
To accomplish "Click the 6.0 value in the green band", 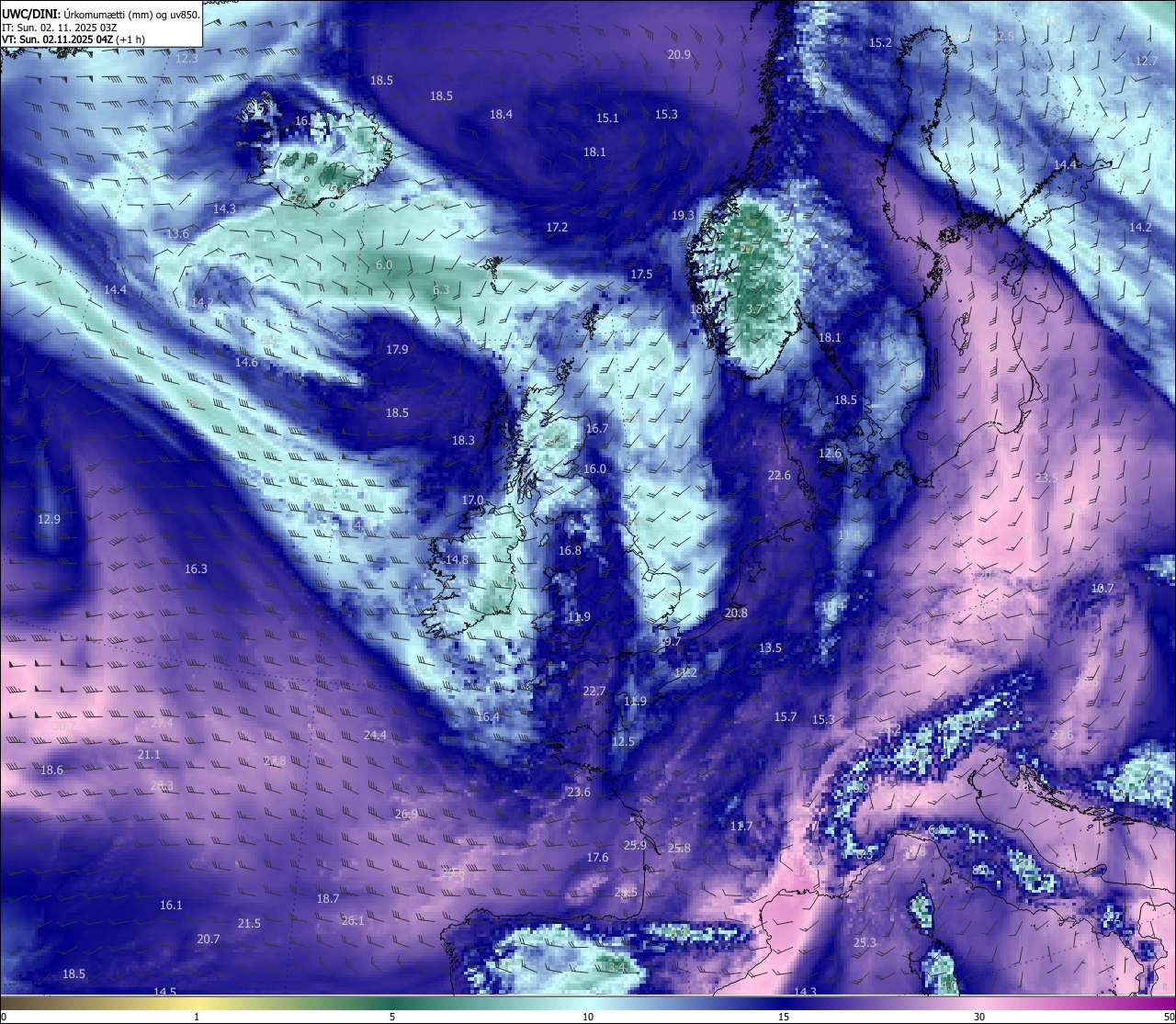I will coord(384,264).
